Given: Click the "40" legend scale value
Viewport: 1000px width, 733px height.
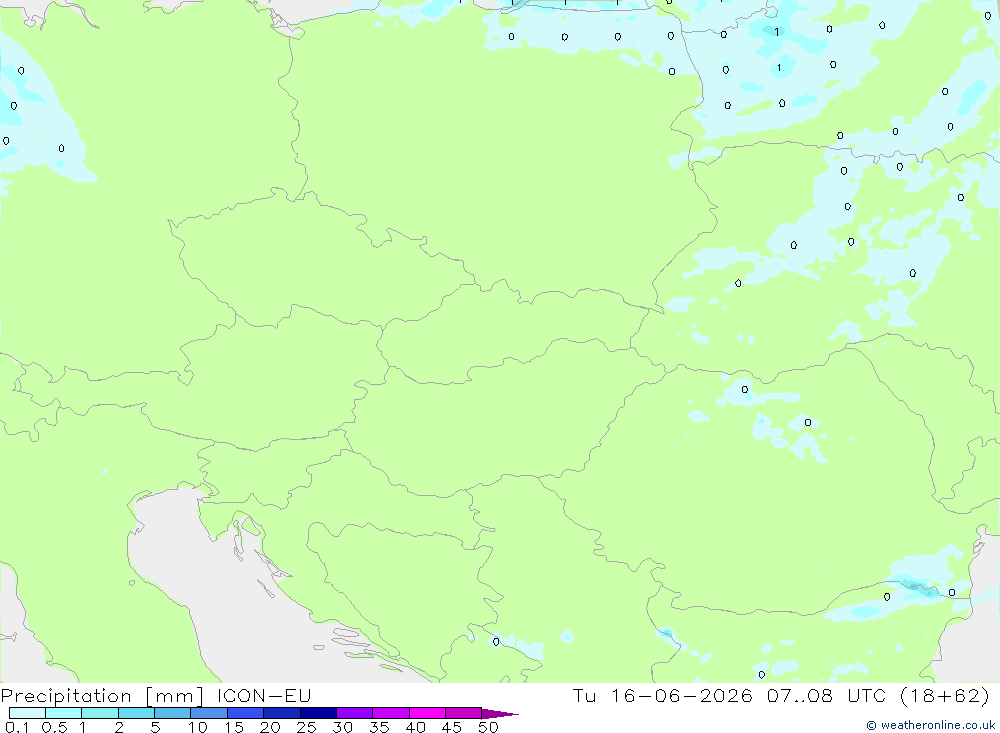Looking at the screenshot, I should 415,727.
